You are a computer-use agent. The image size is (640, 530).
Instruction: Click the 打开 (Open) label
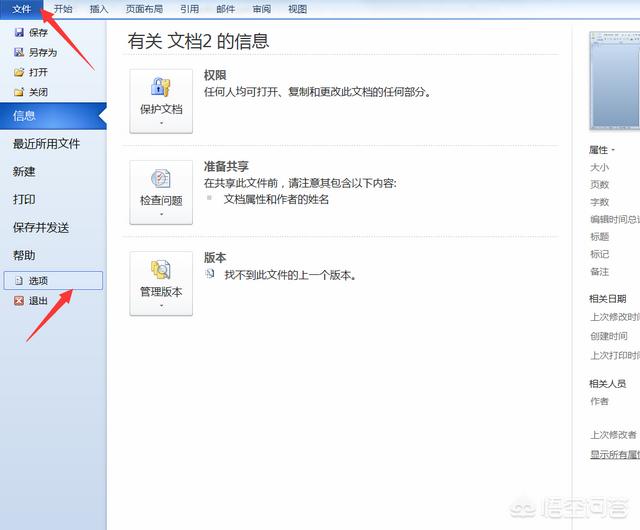[x=38, y=72]
